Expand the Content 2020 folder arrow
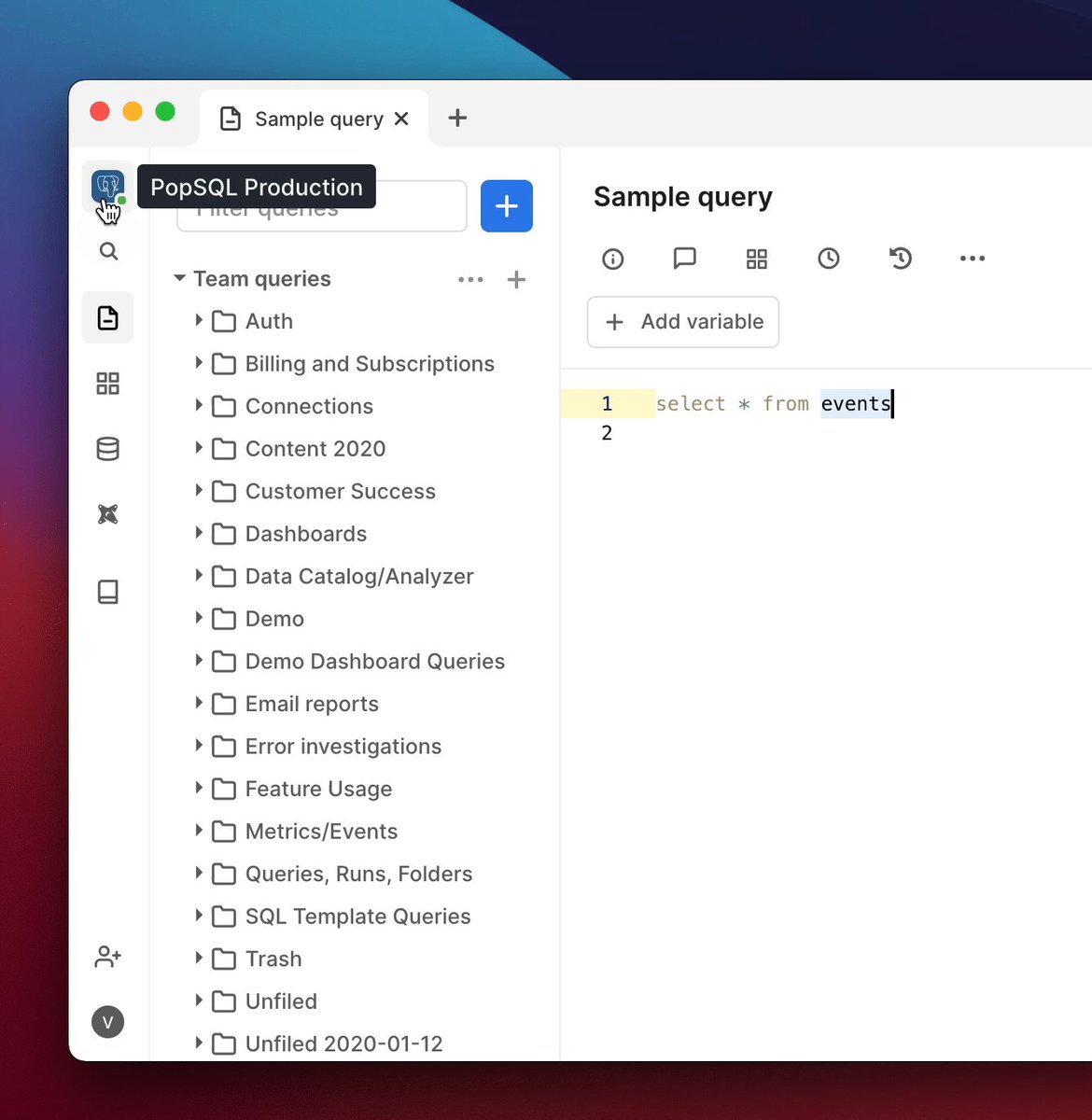 click(199, 448)
